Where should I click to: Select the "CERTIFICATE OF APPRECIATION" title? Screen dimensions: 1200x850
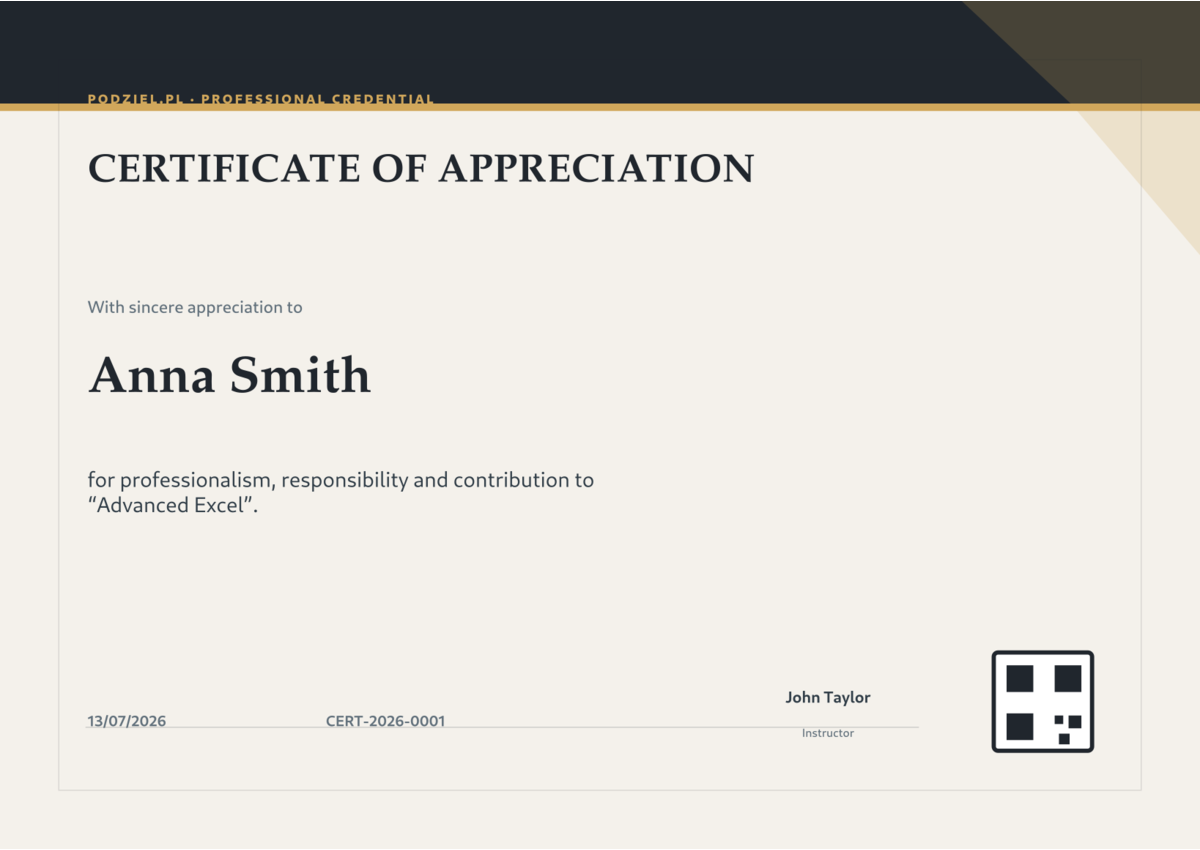click(421, 168)
